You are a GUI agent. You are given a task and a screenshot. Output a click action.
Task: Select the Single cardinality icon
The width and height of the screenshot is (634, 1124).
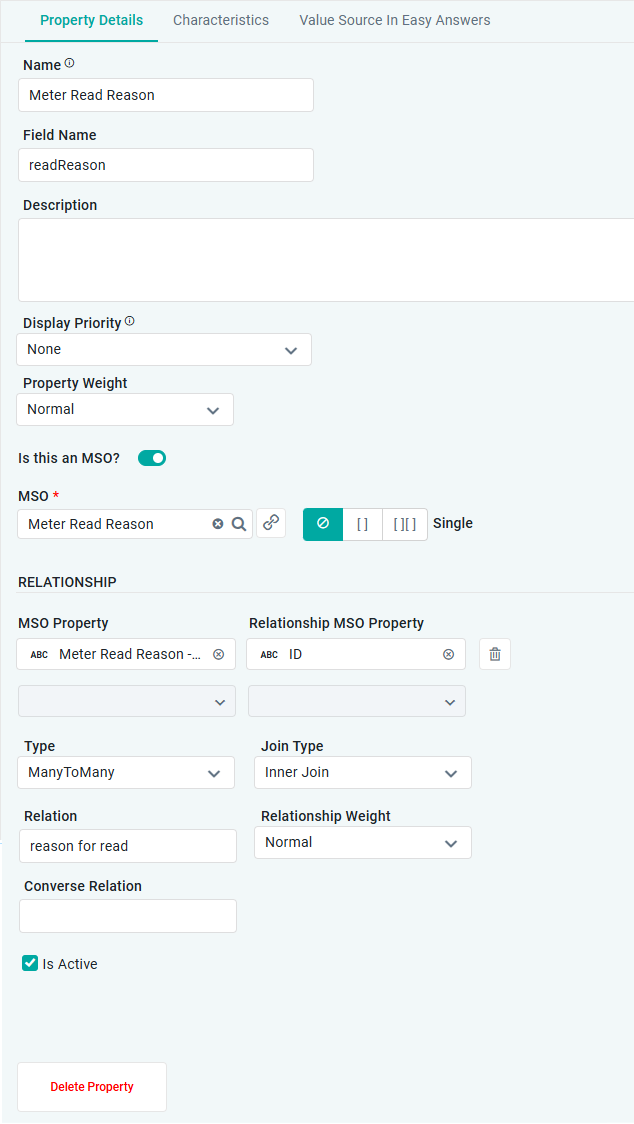coord(323,524)
